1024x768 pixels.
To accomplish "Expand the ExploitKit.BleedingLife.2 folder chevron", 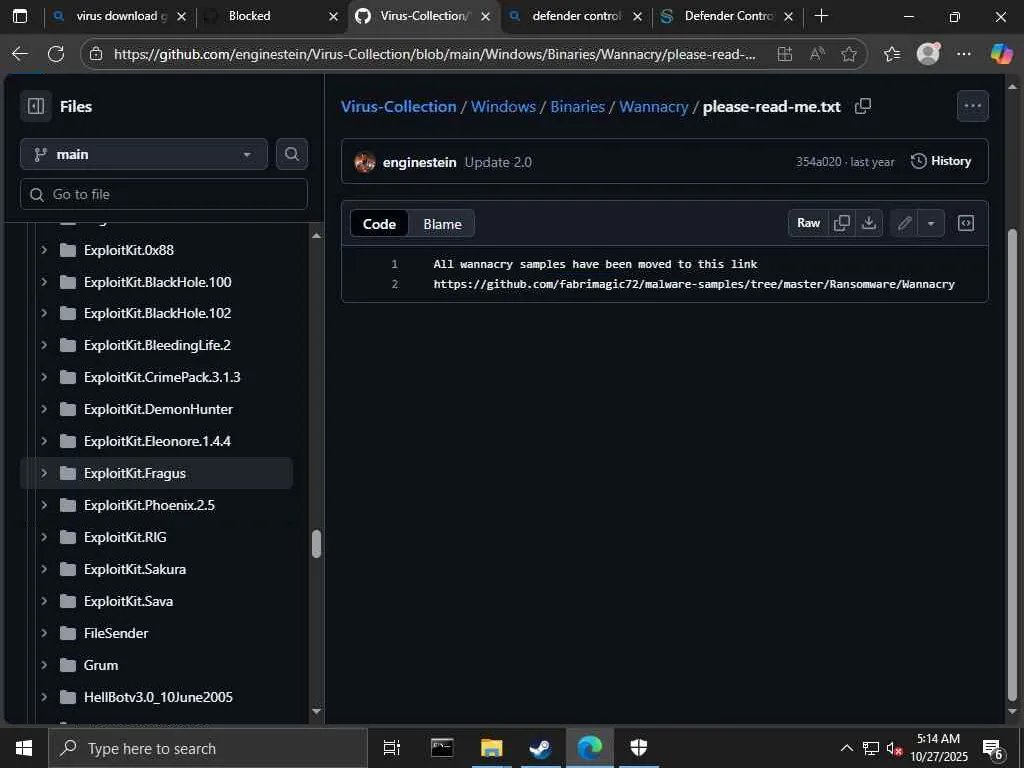I will pos(44,345).
